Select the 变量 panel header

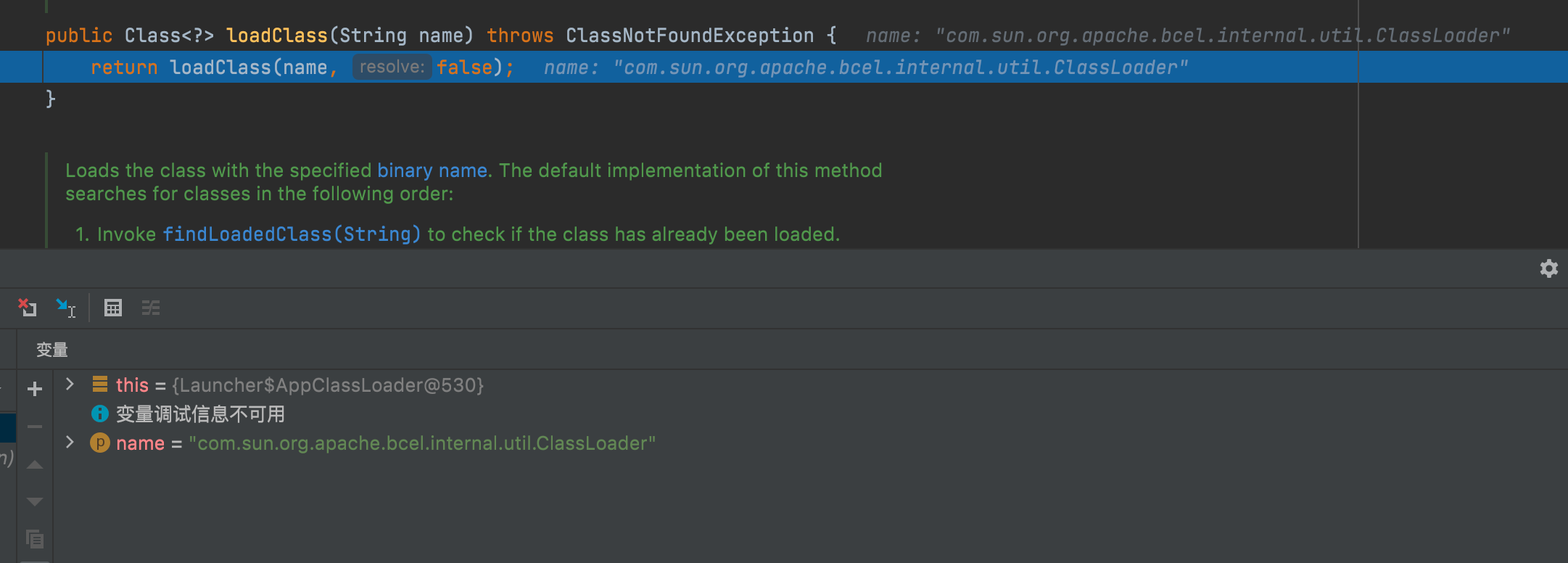click(51, 349)
